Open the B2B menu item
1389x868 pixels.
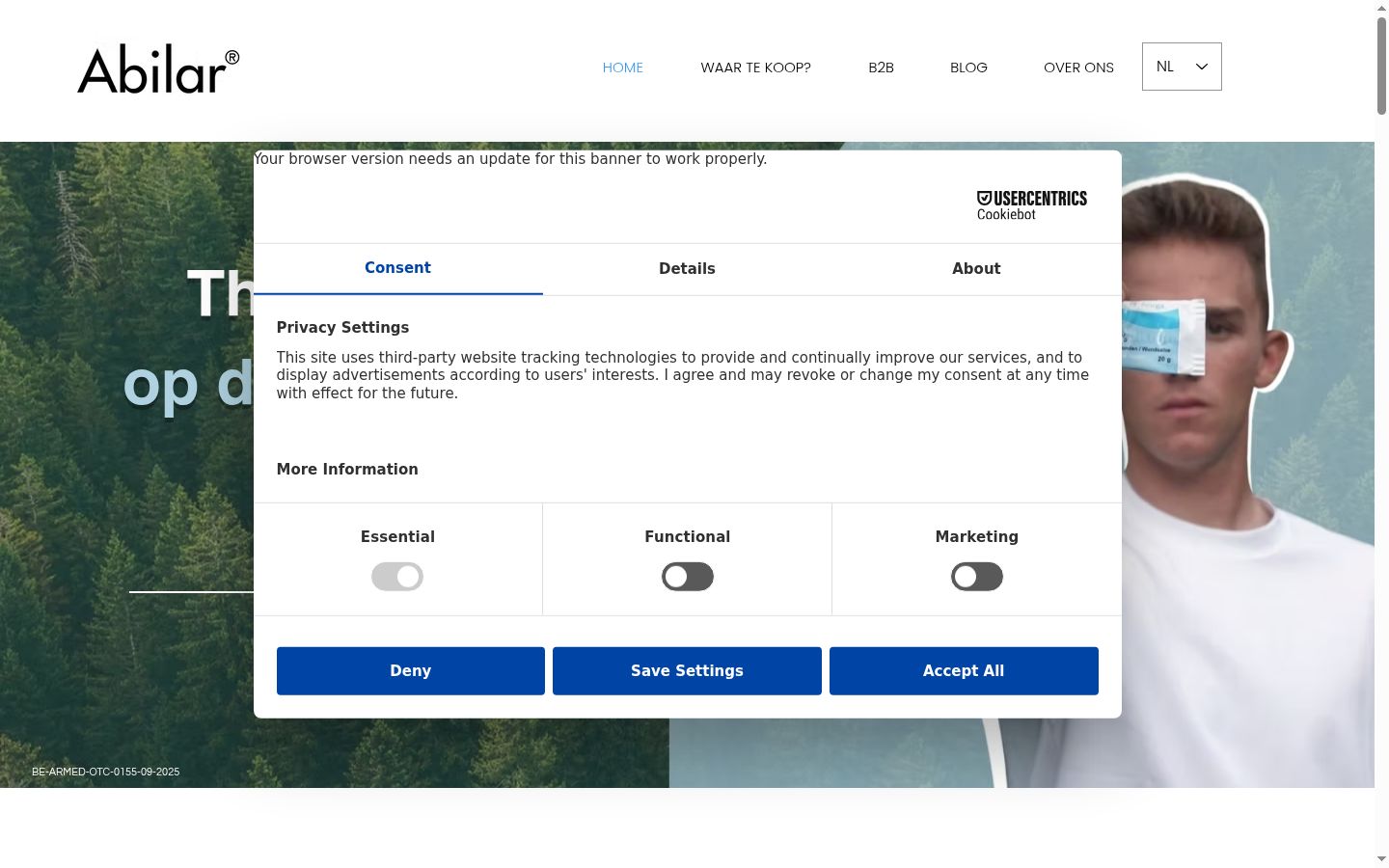881,68
